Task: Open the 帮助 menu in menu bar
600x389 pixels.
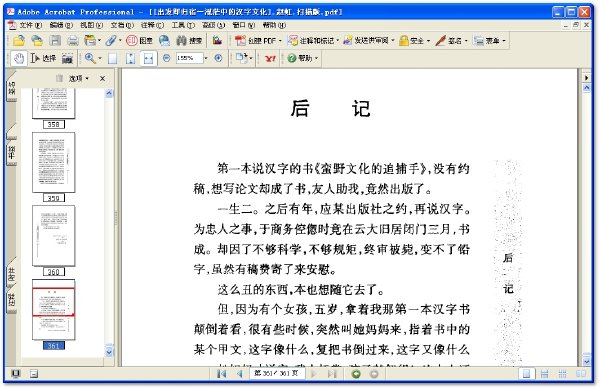Action: (x=274, y=25)
